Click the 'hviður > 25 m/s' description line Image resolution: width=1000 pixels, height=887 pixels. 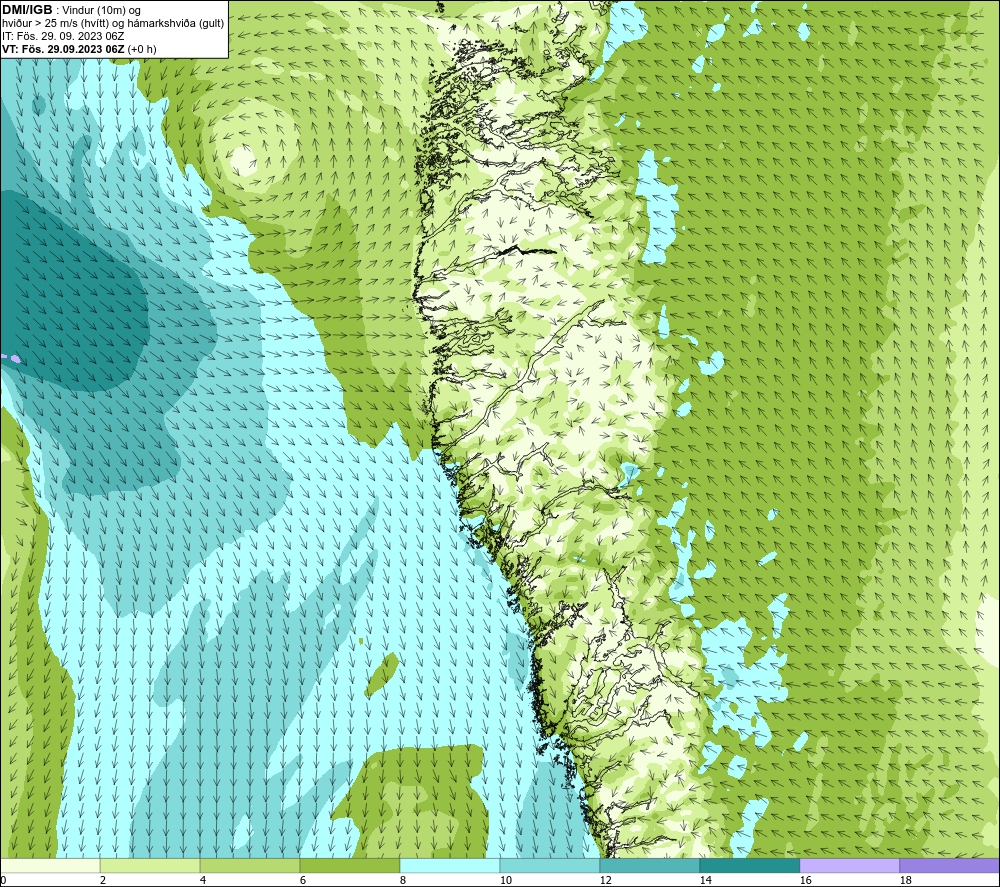[113, 24]
